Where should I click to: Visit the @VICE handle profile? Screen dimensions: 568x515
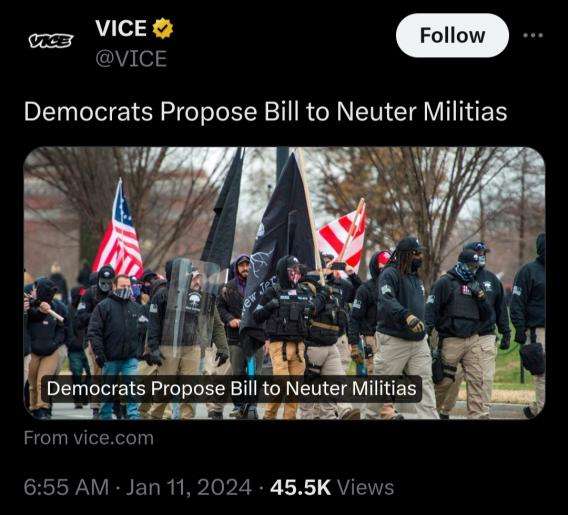coord(131,58)
